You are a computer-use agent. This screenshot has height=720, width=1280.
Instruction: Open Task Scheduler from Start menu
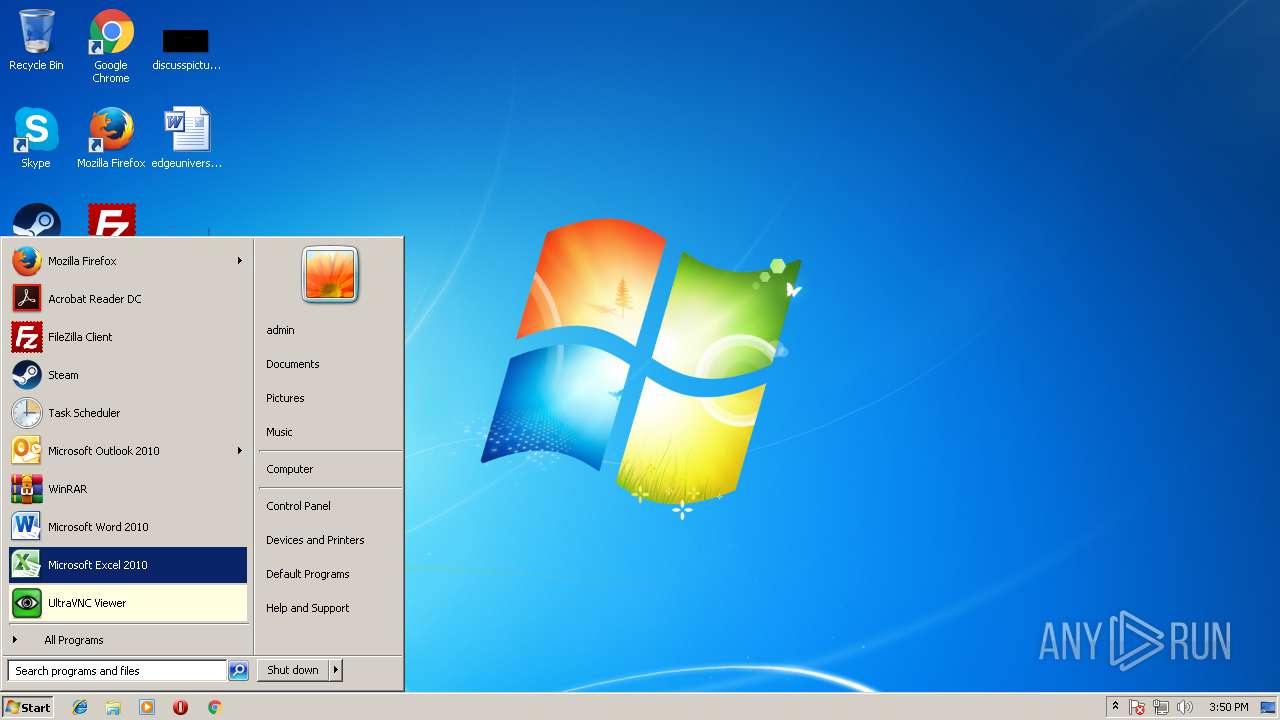(128, 413)
